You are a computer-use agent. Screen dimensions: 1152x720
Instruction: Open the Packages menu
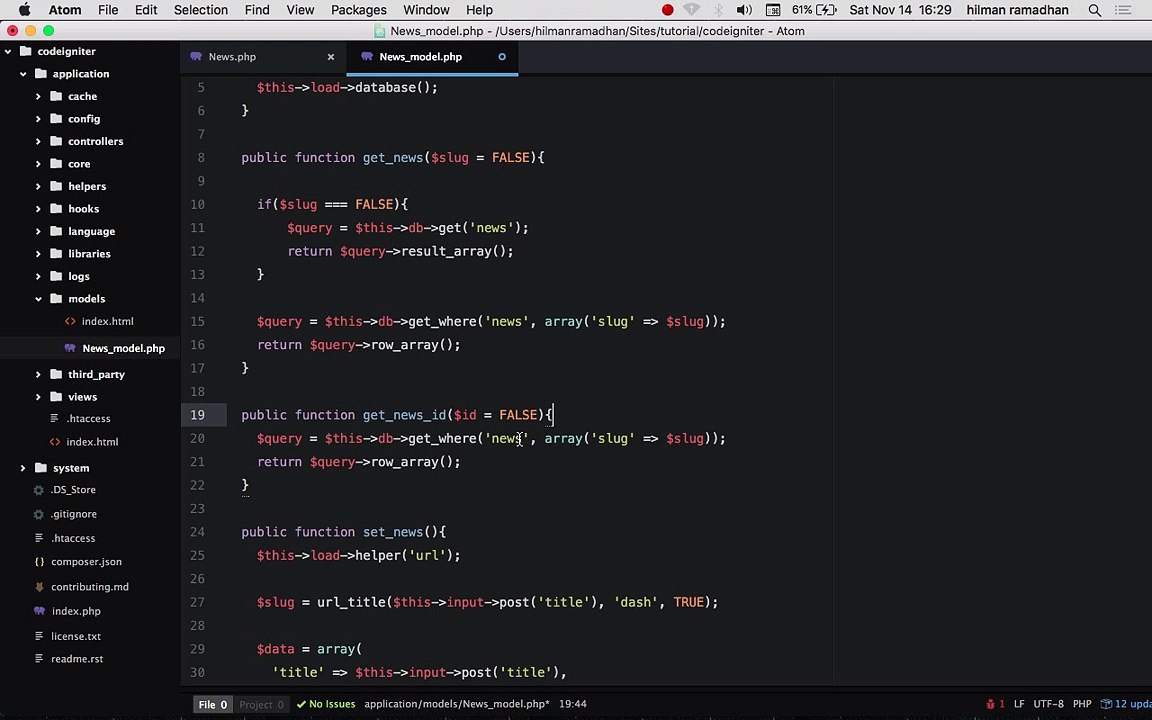click(359, 10)
